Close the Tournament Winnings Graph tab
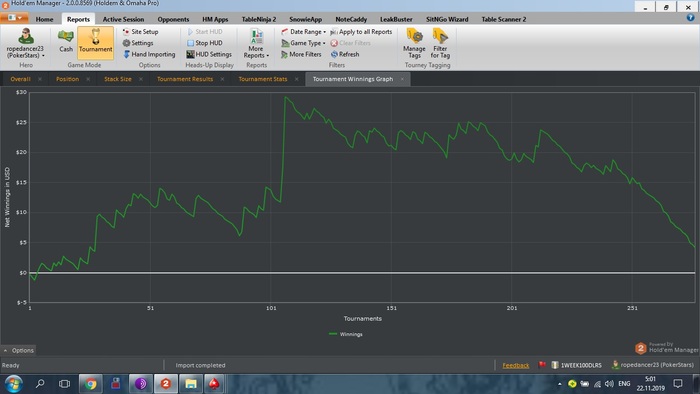The height and width of the screenshot is (394, 700). click(x=402, y=79)
